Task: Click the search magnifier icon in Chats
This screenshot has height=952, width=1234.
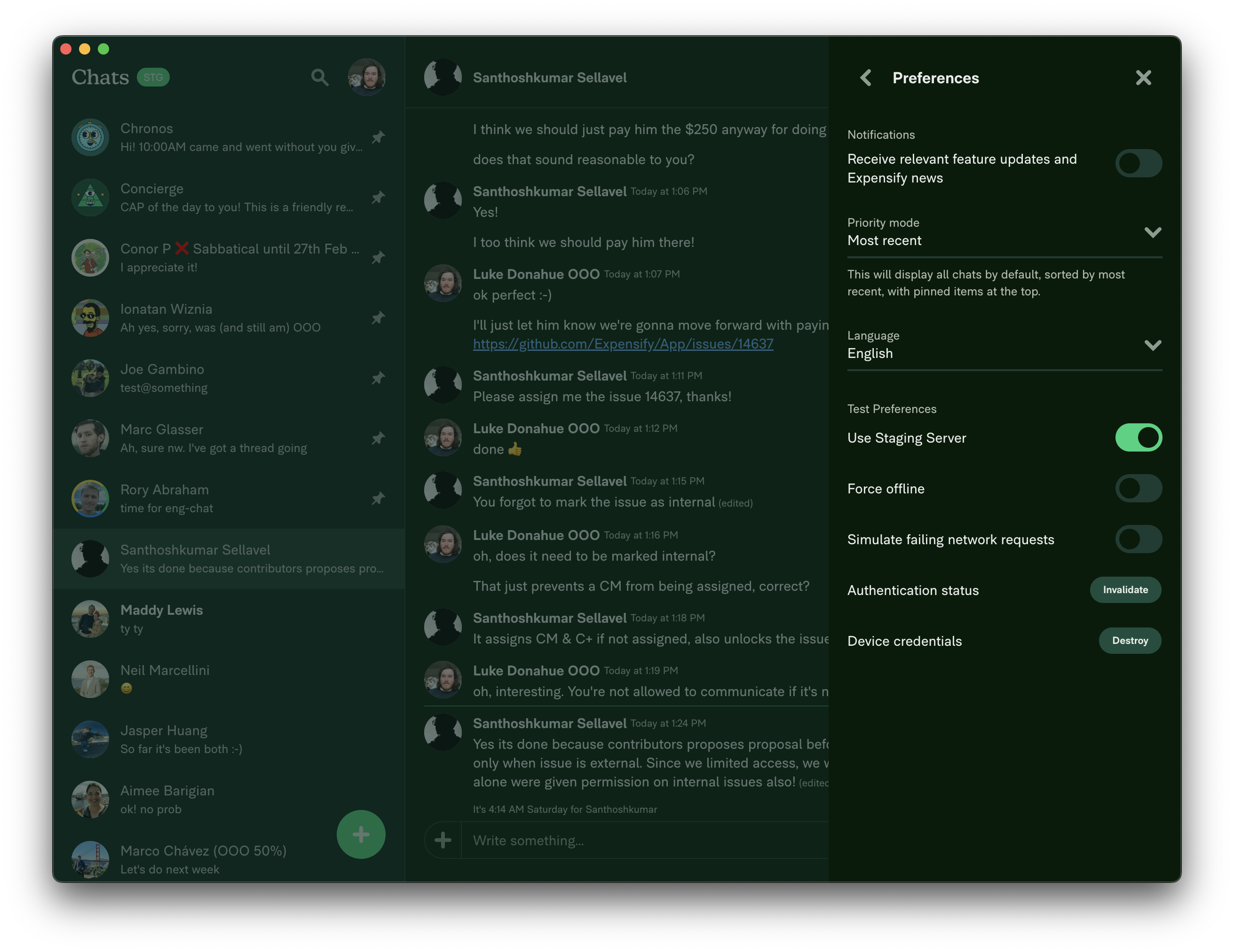Action: click(x=320, y=78)
